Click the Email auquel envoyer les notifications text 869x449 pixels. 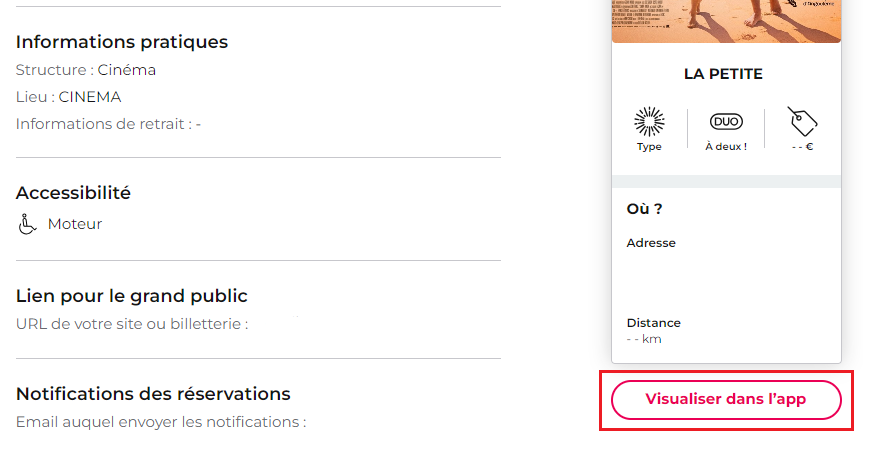click(161, 422)
